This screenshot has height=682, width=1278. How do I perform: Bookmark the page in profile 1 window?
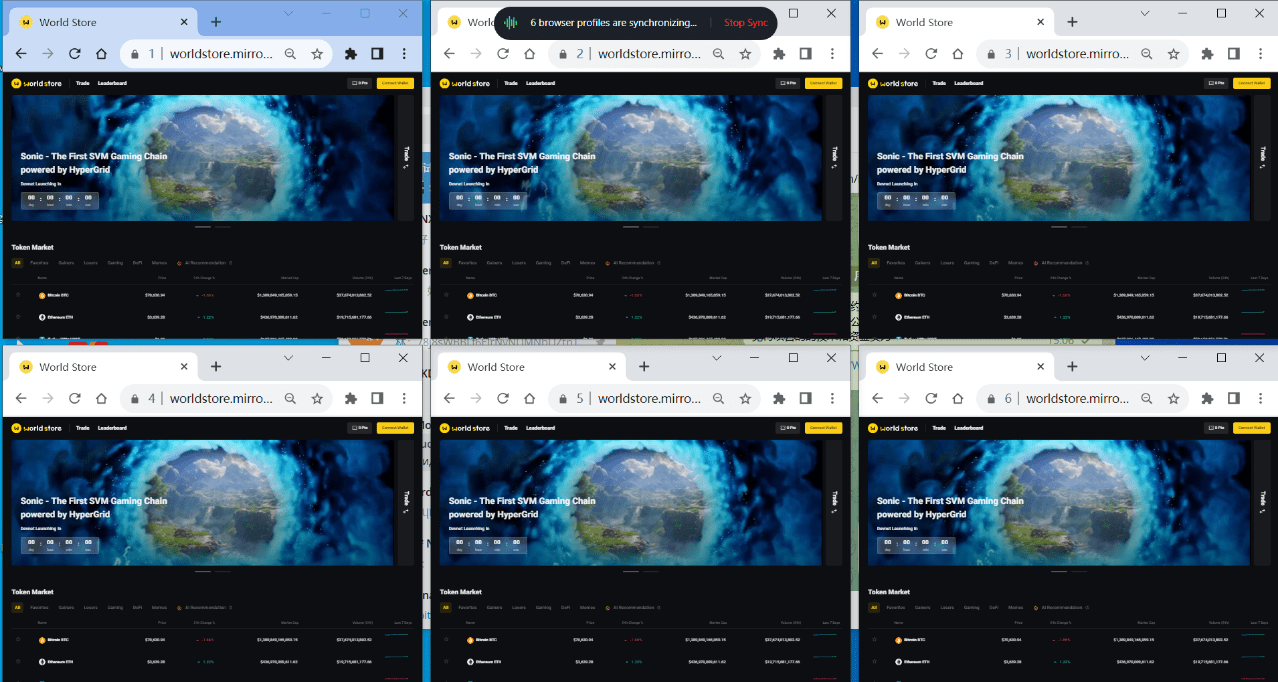(x=317, y=54)
